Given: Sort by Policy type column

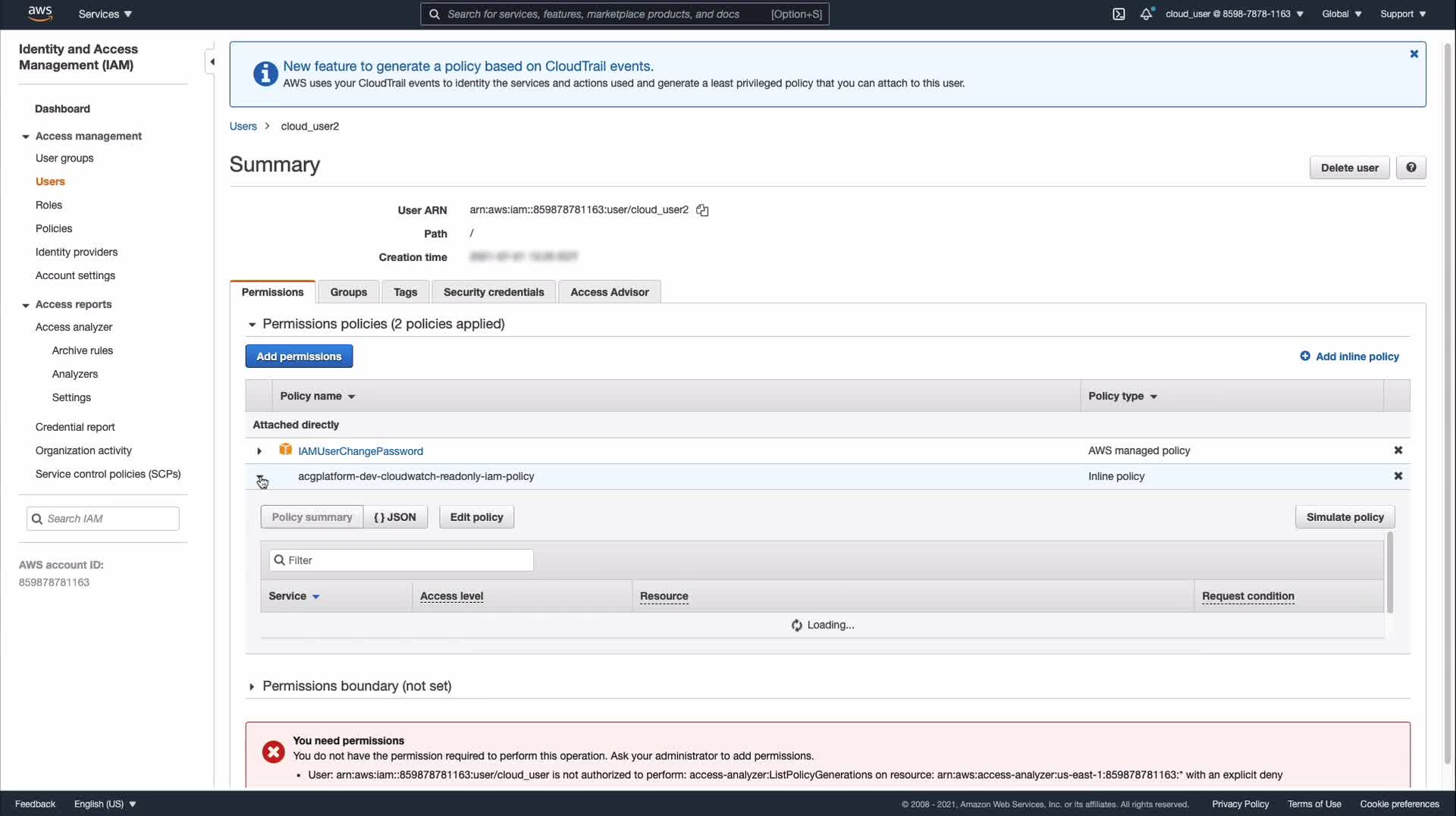Looking at the screenshot, I should [1122, 396].
